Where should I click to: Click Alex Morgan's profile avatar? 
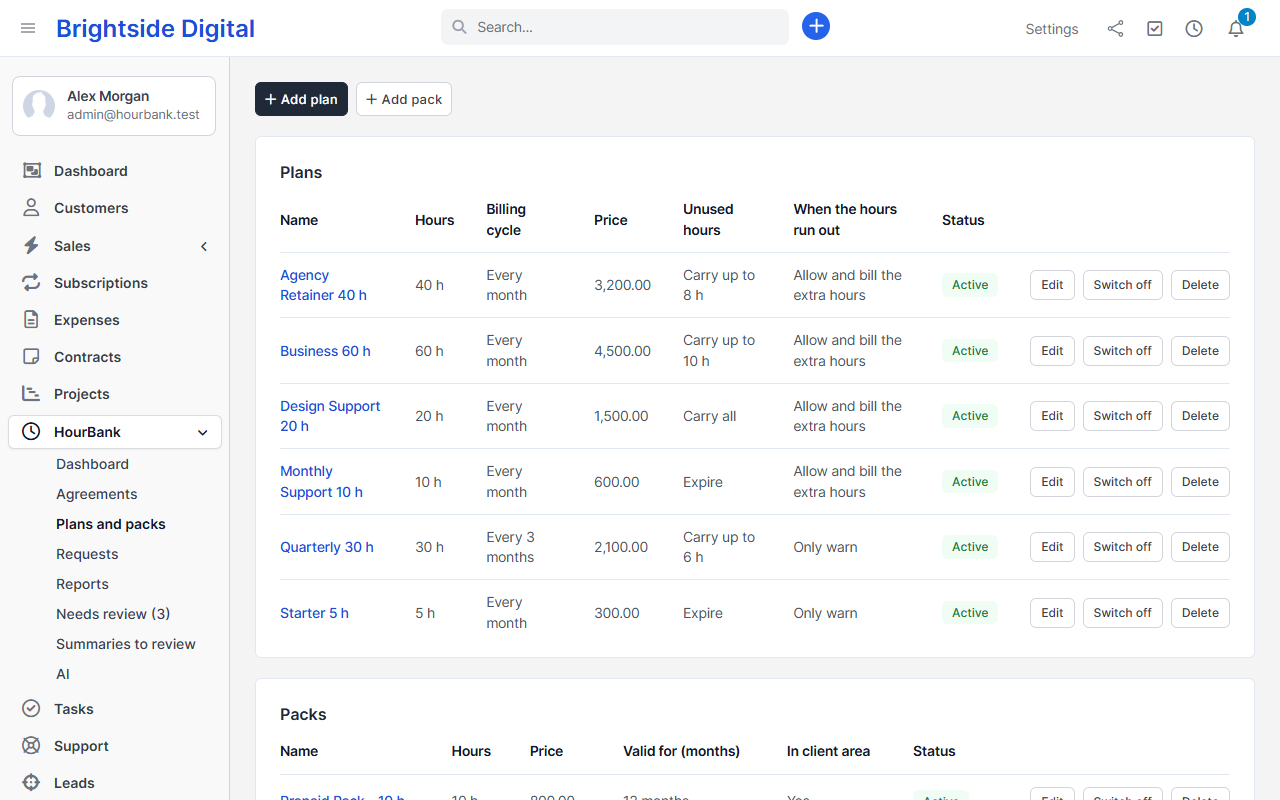click(39, 106)
